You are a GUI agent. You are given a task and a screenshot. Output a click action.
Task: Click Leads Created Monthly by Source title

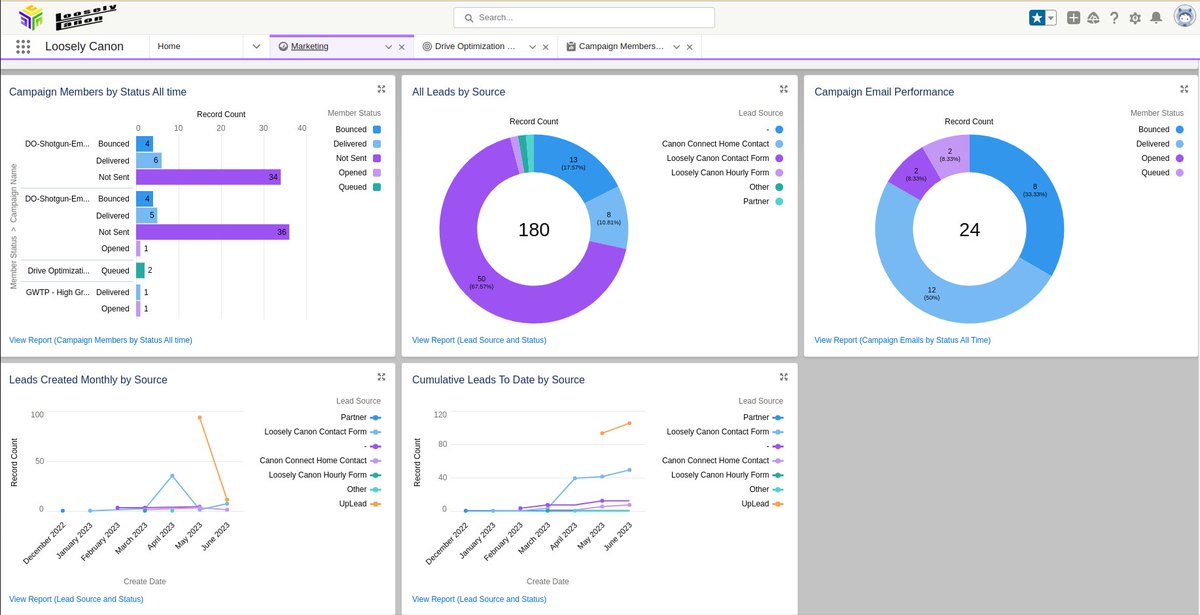click(x=88, y=380)
